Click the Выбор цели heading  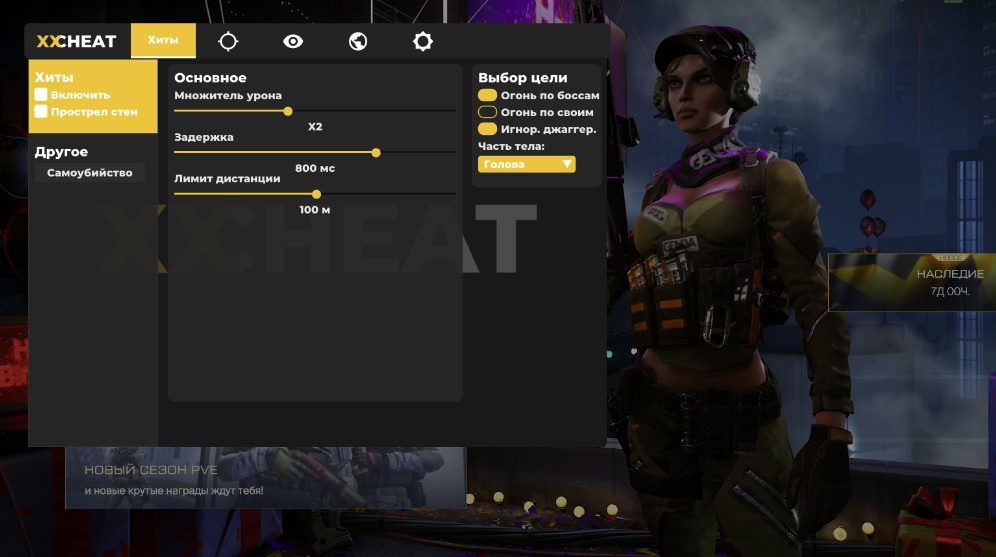pyautogui.click(x=522, y=78)
